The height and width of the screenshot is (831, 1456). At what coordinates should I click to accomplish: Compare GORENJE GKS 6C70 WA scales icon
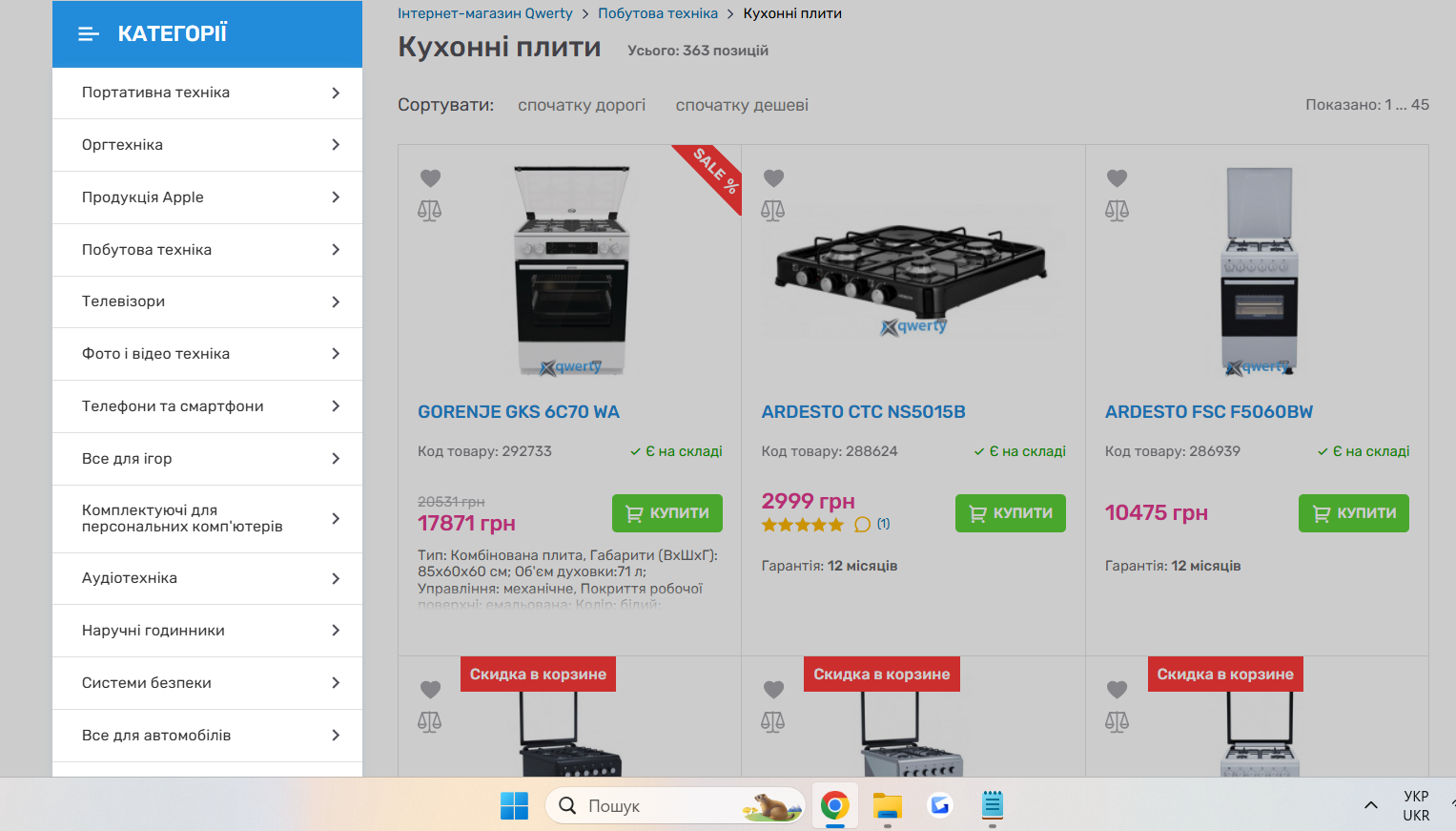click(430, 210)
